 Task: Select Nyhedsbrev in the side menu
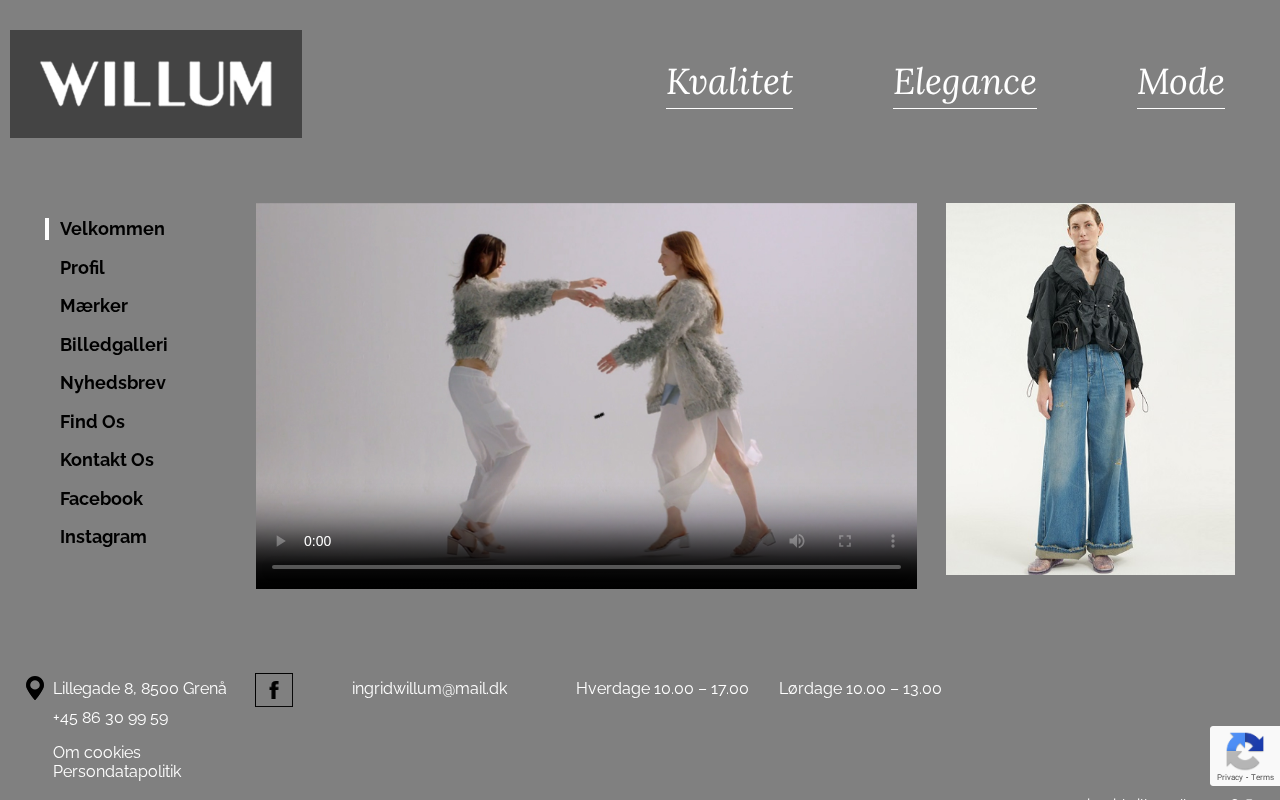coord(113,383)
